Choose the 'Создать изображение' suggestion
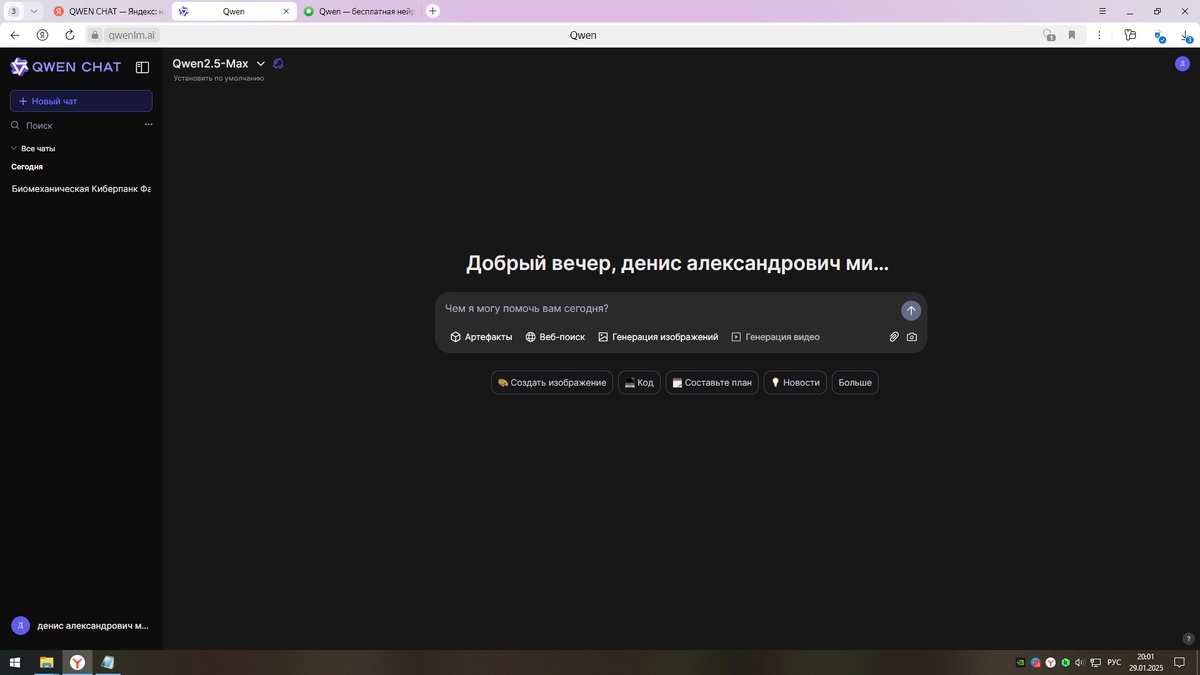This screenshot has height=675, width=1200. pos(552,383)
